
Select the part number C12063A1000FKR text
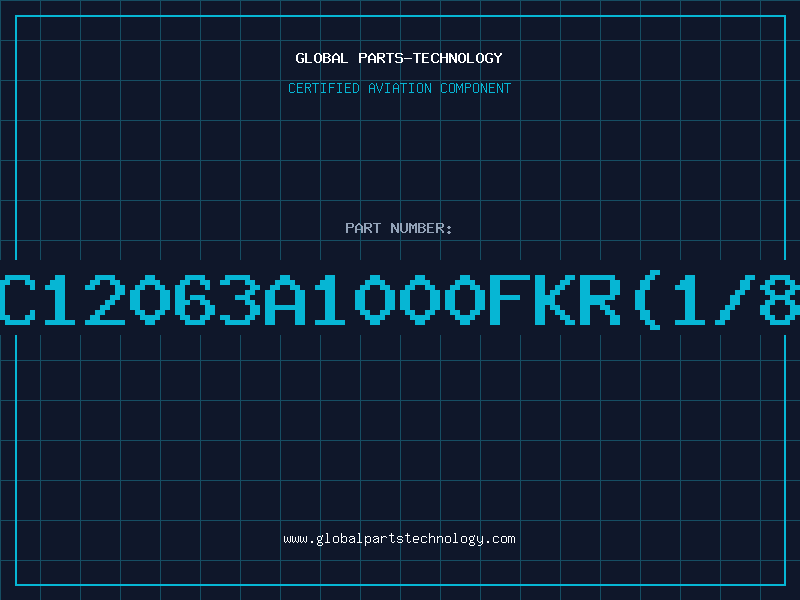point(310,299)
